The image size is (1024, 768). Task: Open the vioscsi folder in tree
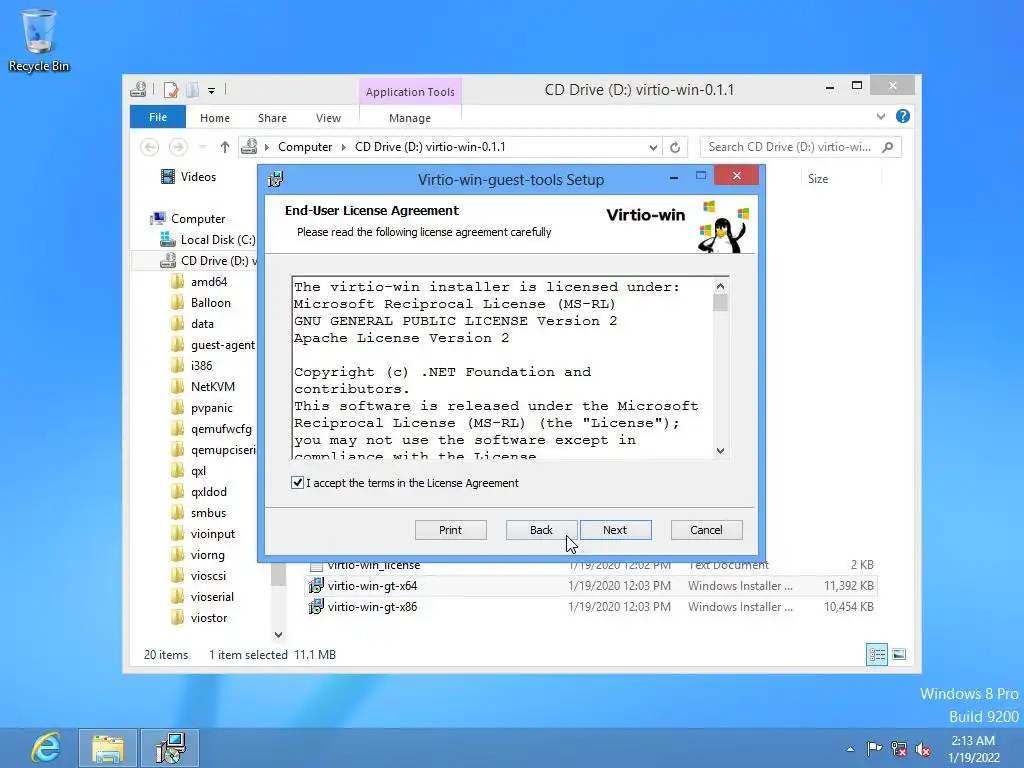[x=199, y=576]
